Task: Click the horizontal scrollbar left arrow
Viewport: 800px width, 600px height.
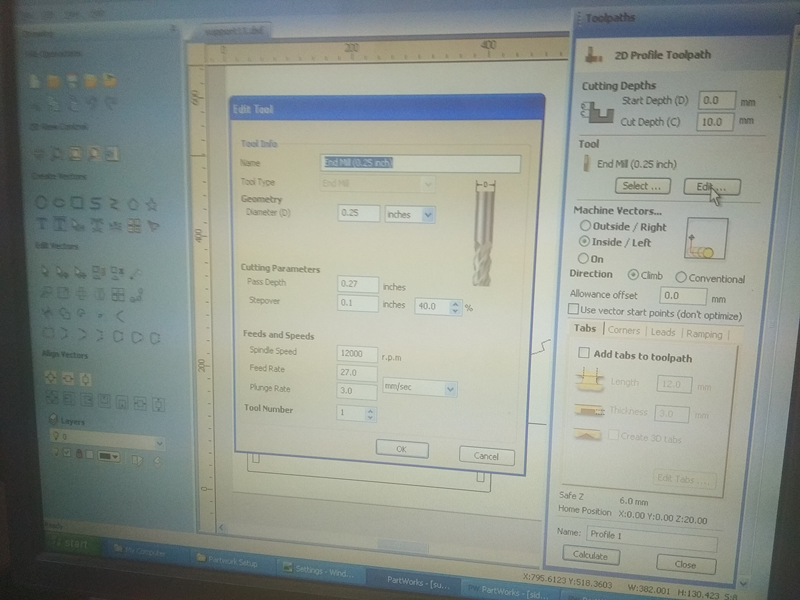Action: (x=221, y=528)
